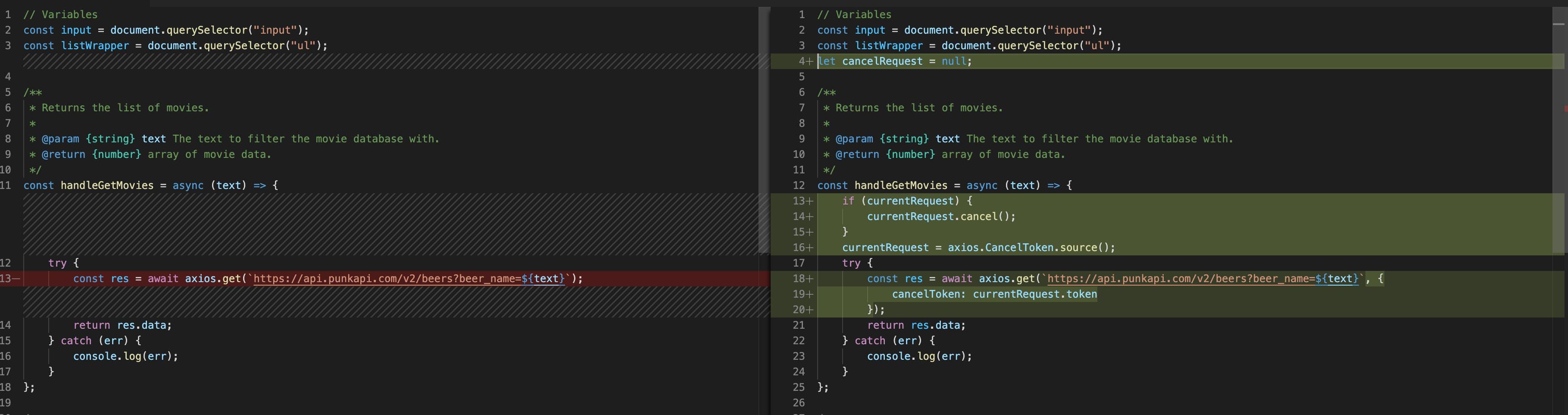Click the added line "if (currentRequest) {"
1568x415 pixels.
[908, 201]
